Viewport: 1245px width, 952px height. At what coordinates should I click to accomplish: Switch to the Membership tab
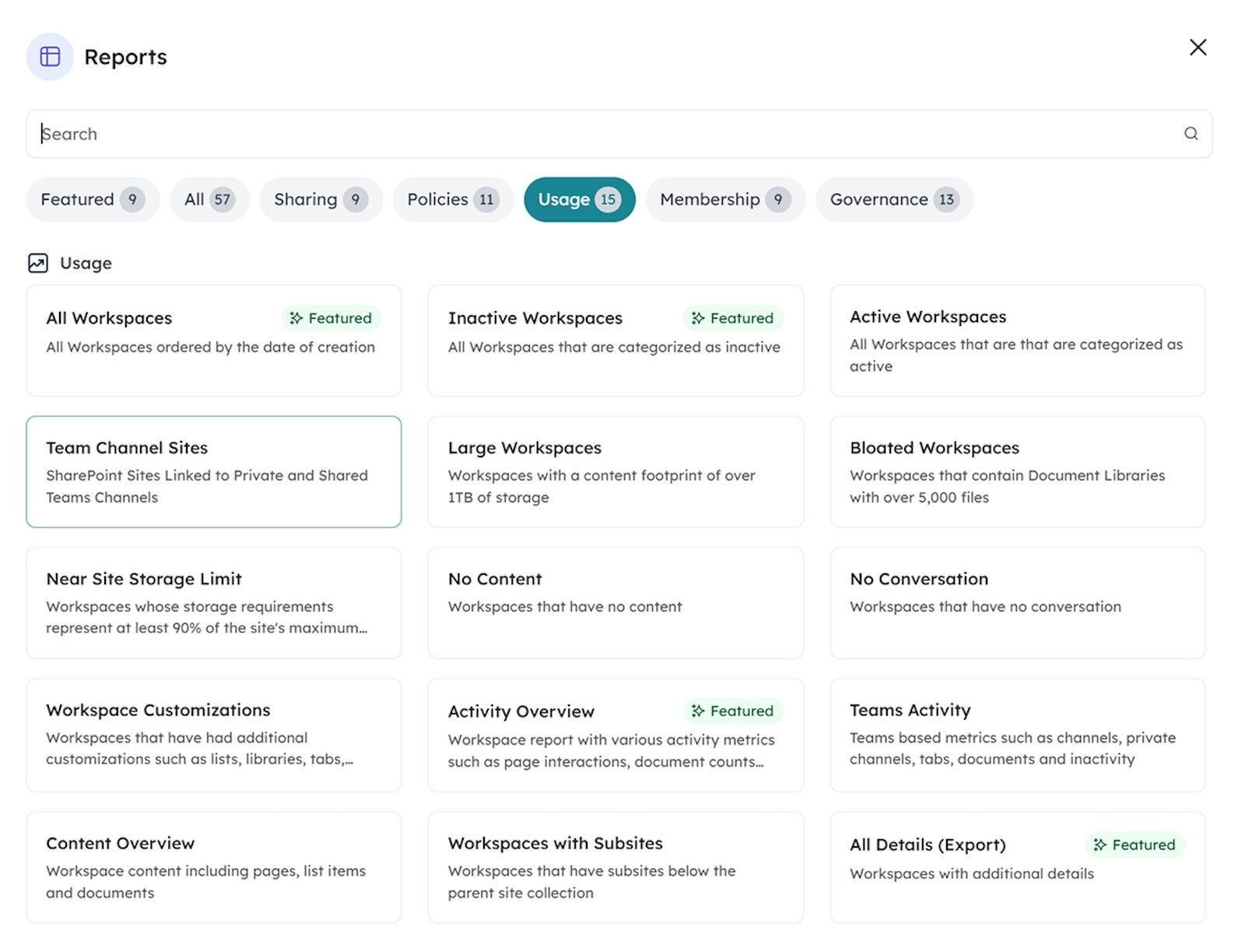724,200
